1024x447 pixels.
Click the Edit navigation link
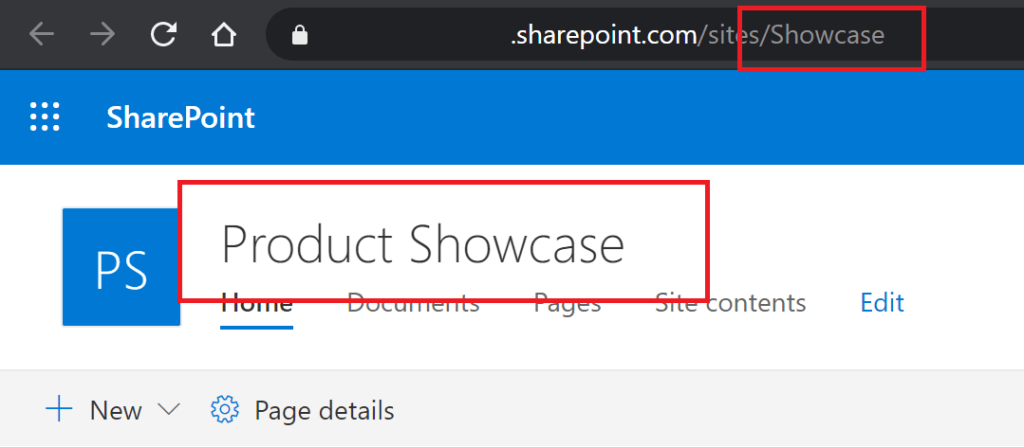[x=882, y=302]
